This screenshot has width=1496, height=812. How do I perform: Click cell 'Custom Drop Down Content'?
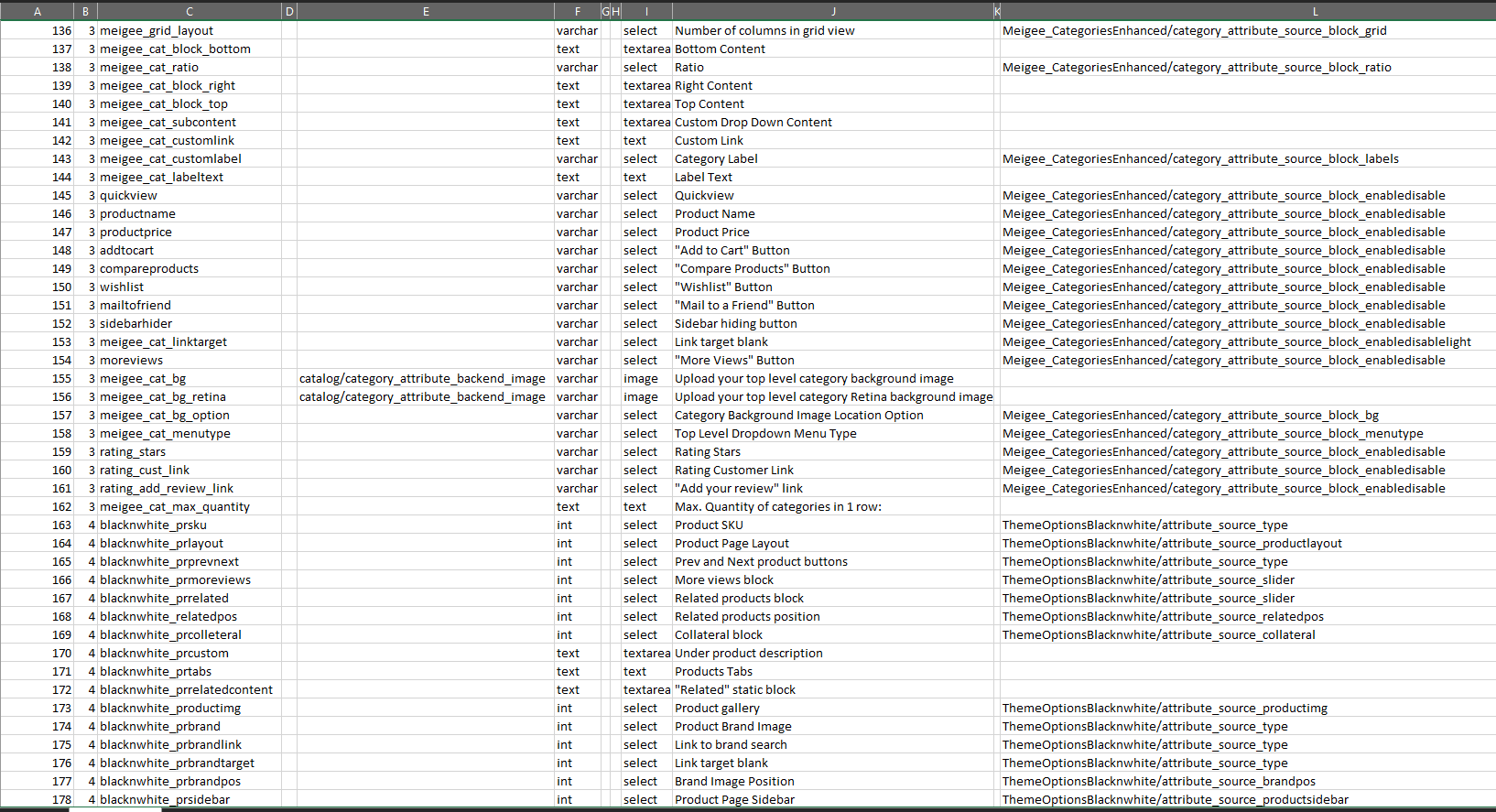[x=833, y=122]
